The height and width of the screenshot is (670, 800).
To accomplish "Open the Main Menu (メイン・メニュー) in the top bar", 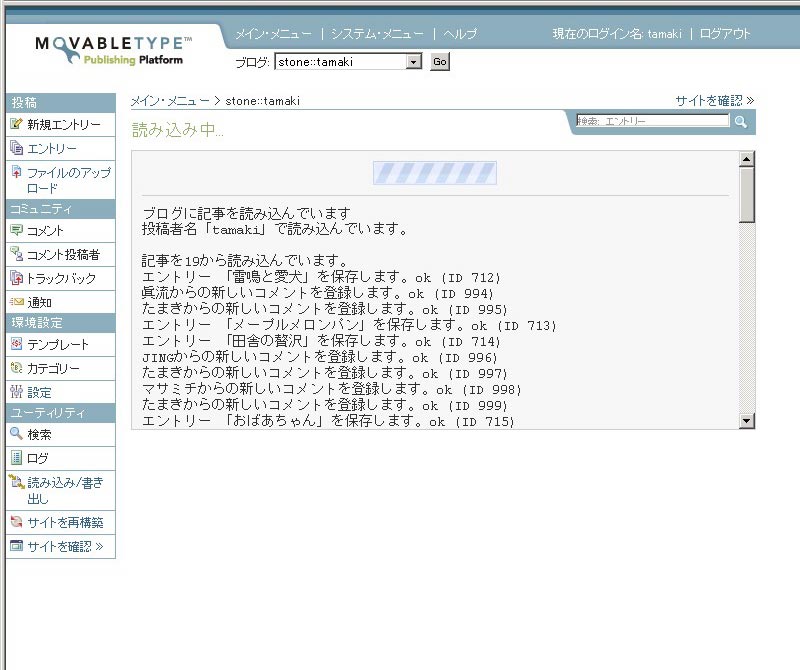I will click(x=273, y=34).
